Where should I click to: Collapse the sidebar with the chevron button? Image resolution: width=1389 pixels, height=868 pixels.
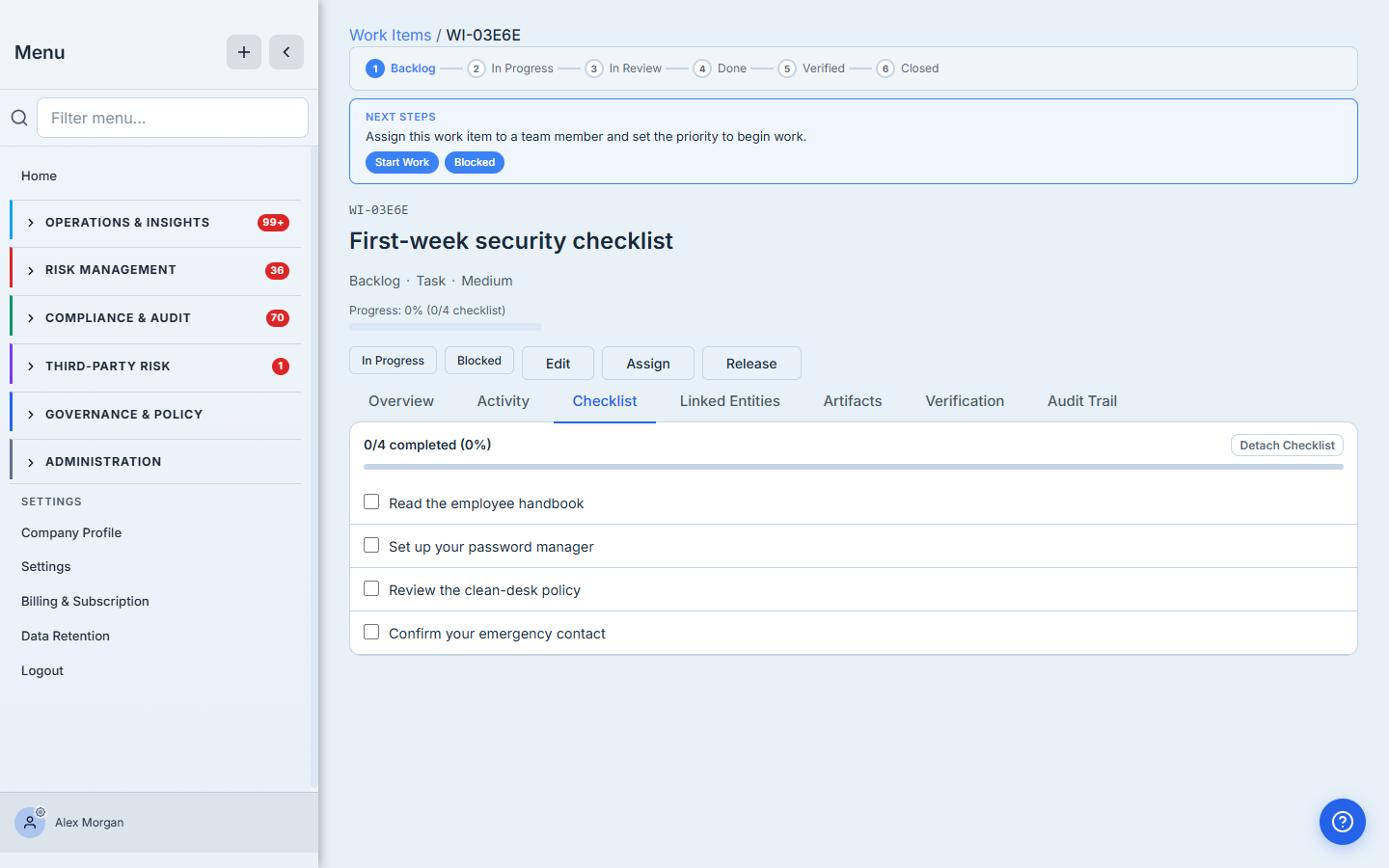[286, 52]
